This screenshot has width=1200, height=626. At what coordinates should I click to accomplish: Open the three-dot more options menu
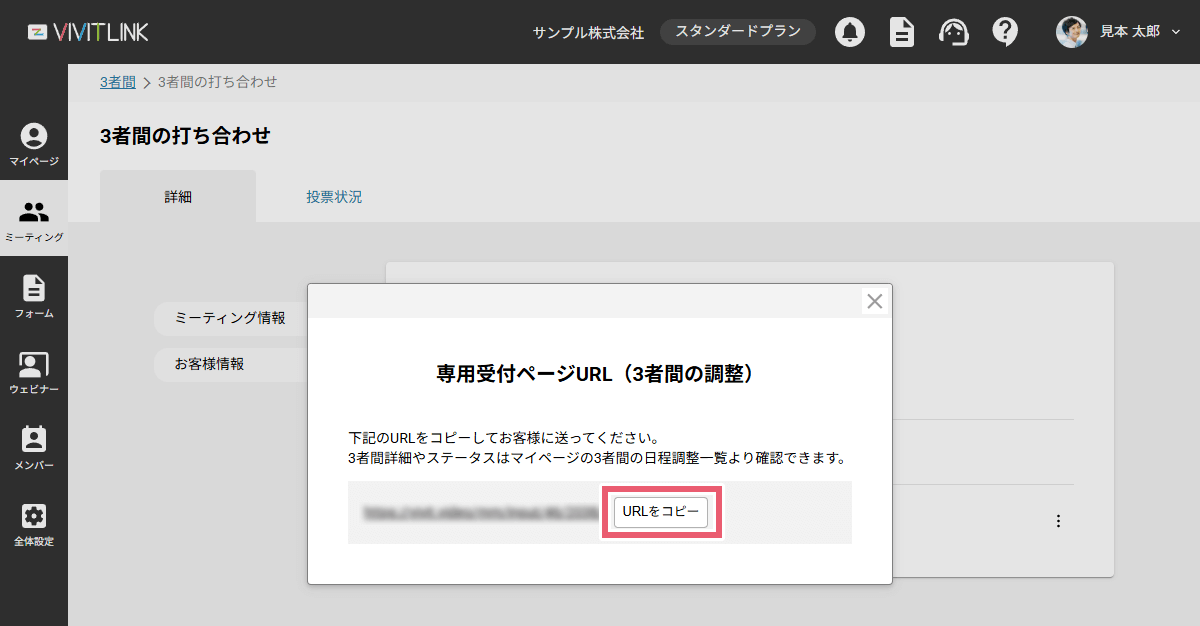click(x=1058, y=521)
